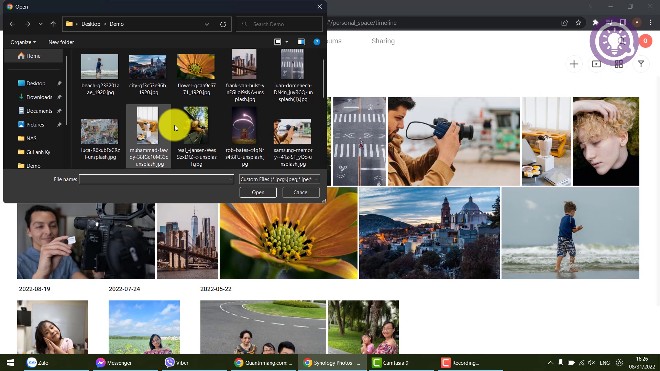Open the filter funnel icon in Synology Photos
This screenshot has width=660, height=371.
point(641,64)
